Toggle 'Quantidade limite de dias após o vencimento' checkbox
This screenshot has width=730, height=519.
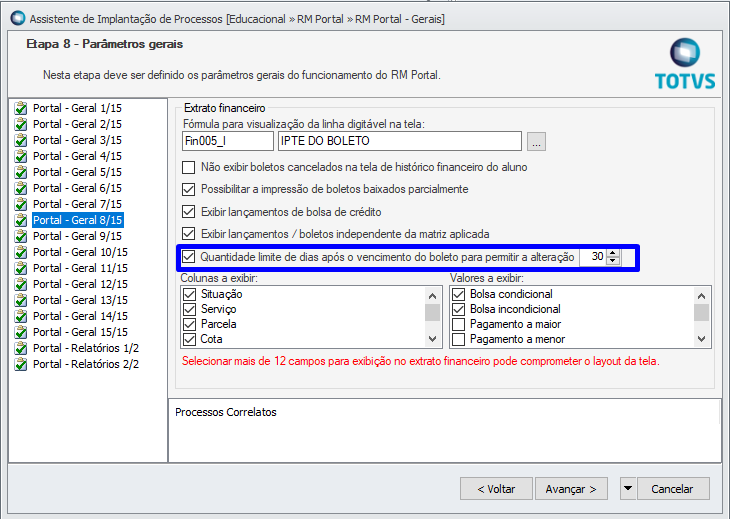[x=189, y=256]
